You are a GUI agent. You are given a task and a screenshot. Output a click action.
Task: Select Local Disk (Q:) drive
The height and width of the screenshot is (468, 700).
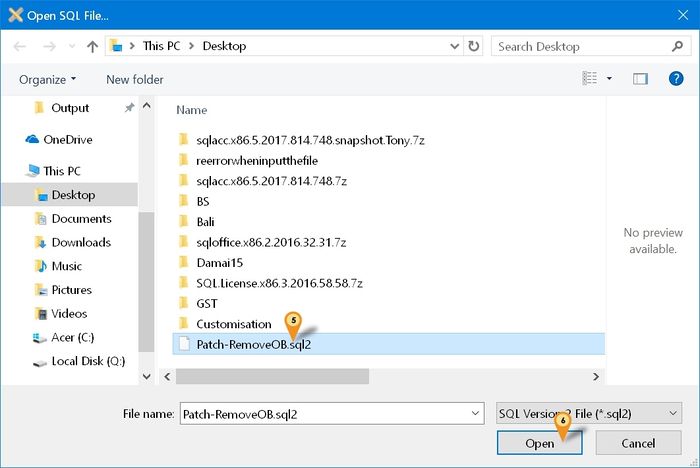point(88,361)
